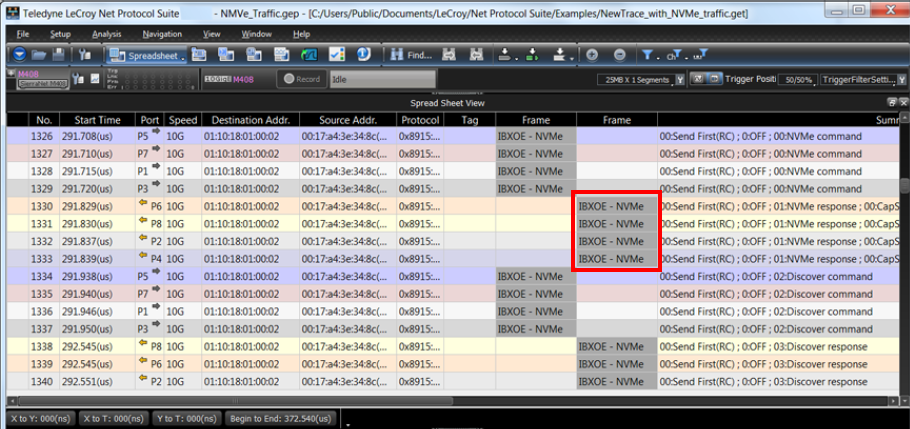910x429 pixels.
Task: Open the View menu
Action: [212, 34]
